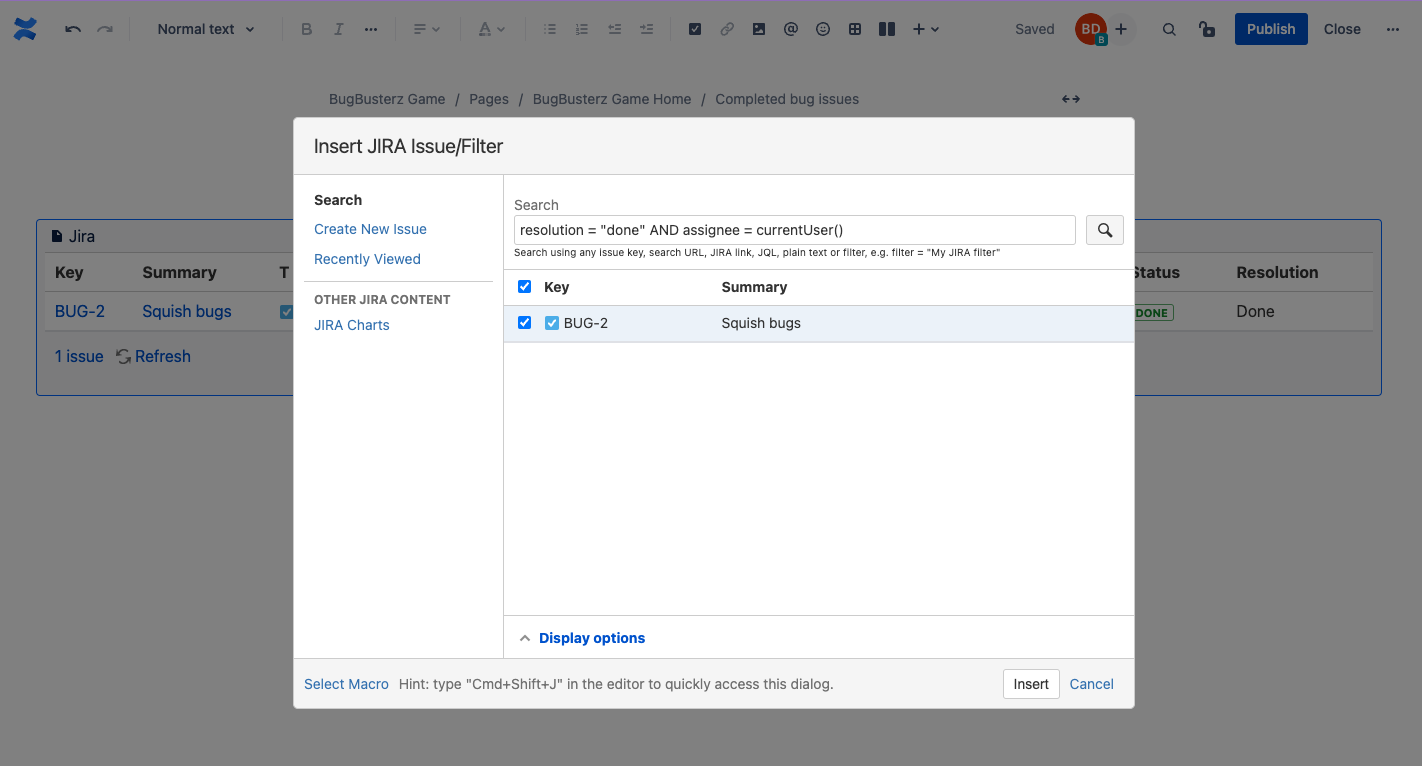Click the DONE status badge
1422x766 pixels.
point(1153,313)
